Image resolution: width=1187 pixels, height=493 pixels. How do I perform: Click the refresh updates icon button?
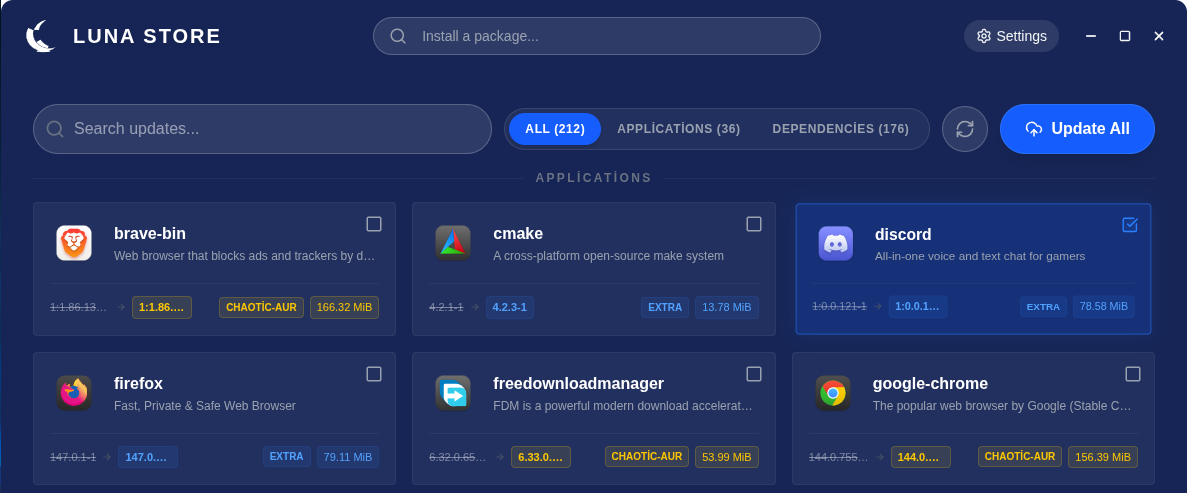coord(965,129)
